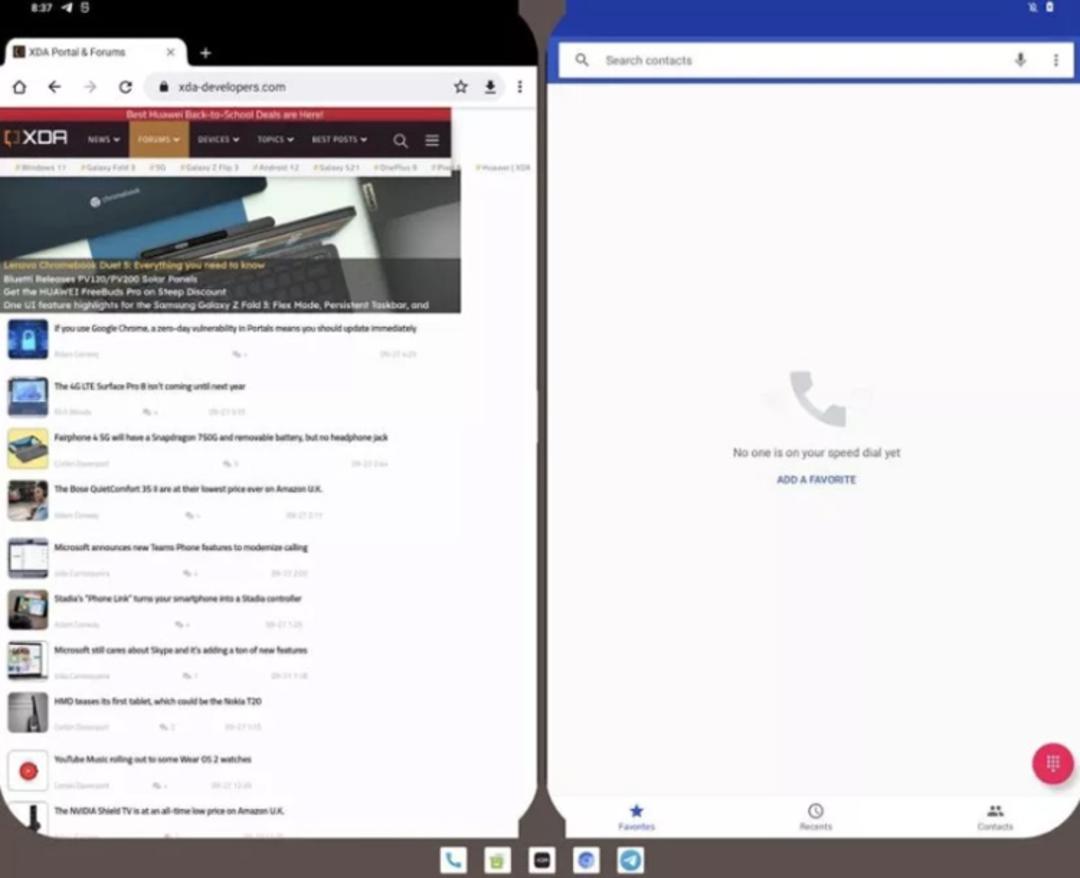Open the XDA site search icon
The width and height of the screenshot is (1080, 878).
(400, 140)
